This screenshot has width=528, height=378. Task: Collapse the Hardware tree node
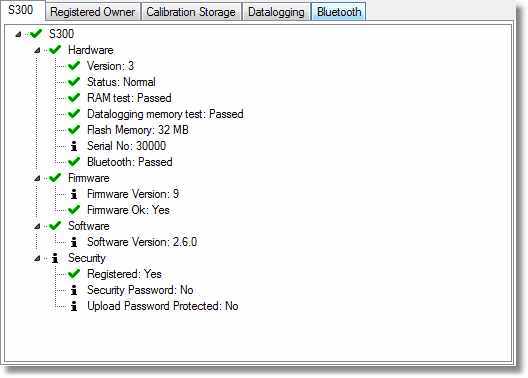pyautogui.click(x=37, y=50)
